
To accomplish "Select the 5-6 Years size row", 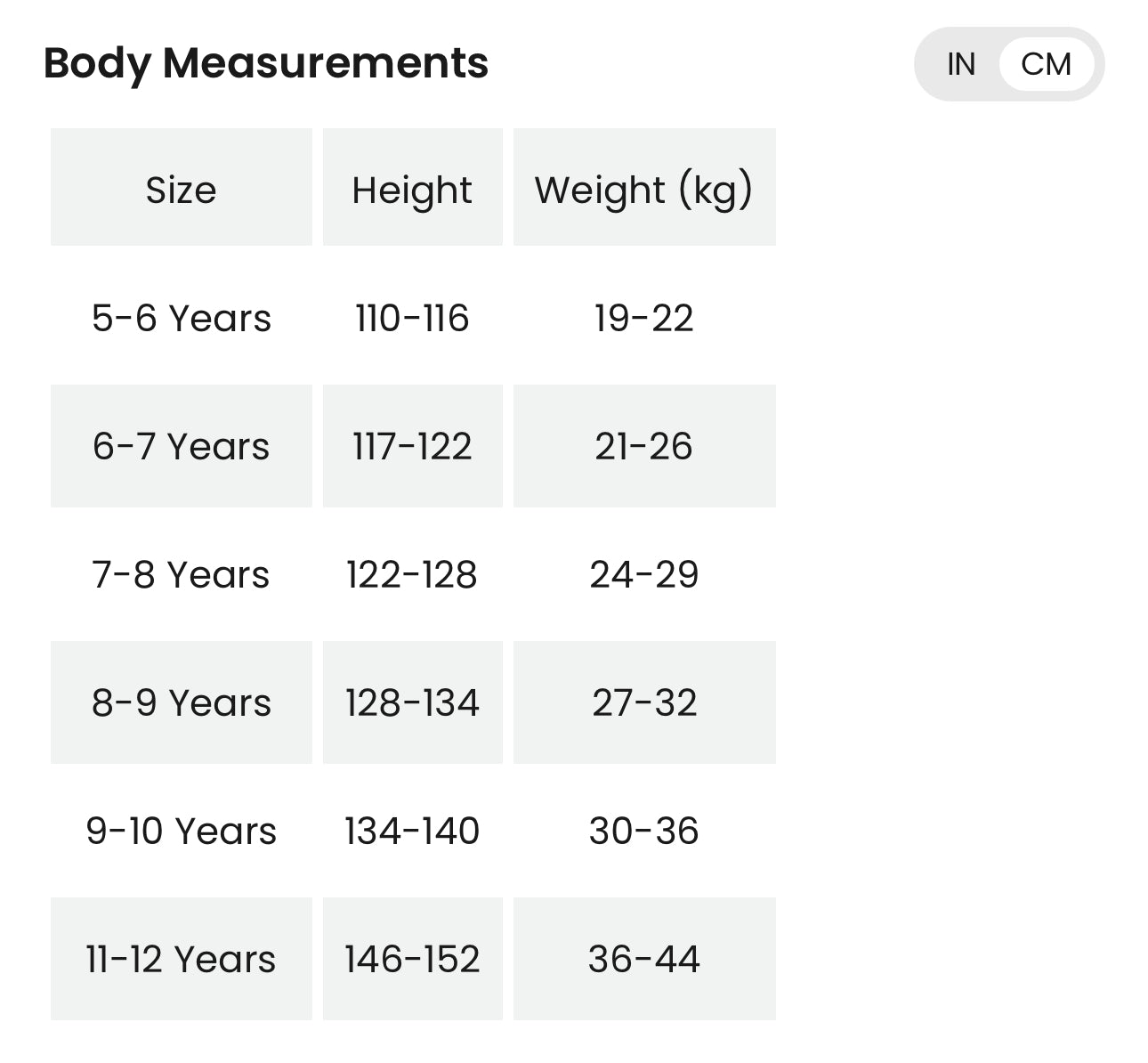I will coord(181,318).
